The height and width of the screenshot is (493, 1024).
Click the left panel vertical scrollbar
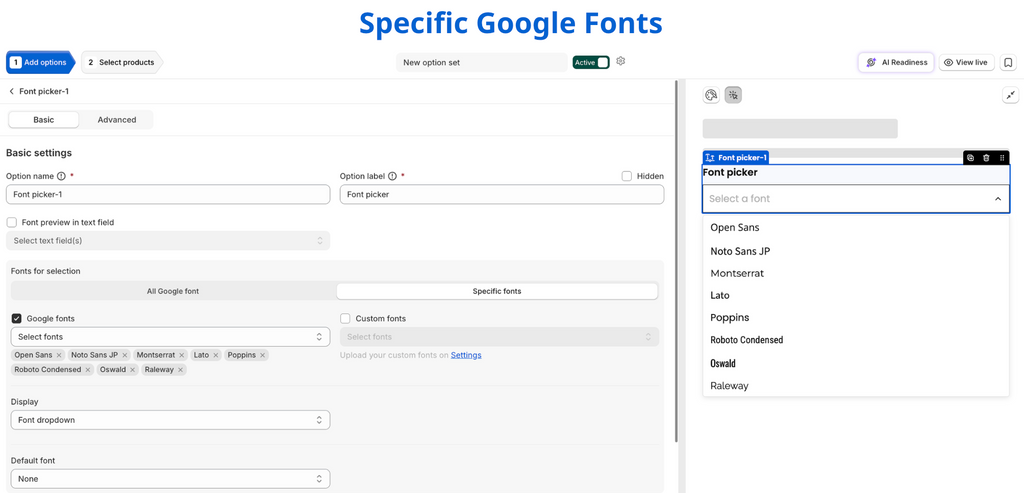[675, 261]
